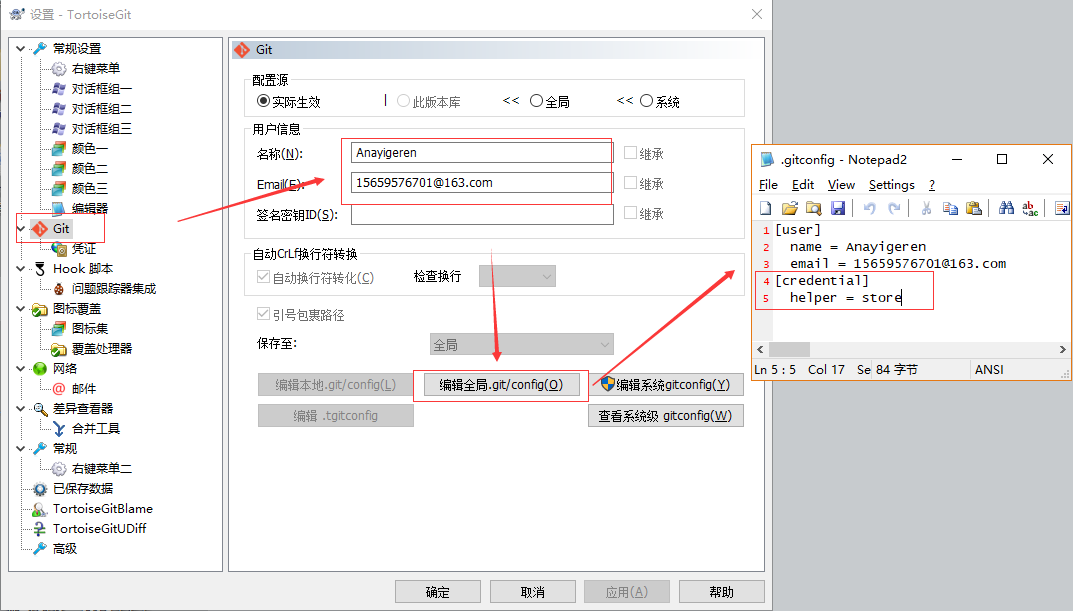Open Notepad2 Edit menu

803,185
